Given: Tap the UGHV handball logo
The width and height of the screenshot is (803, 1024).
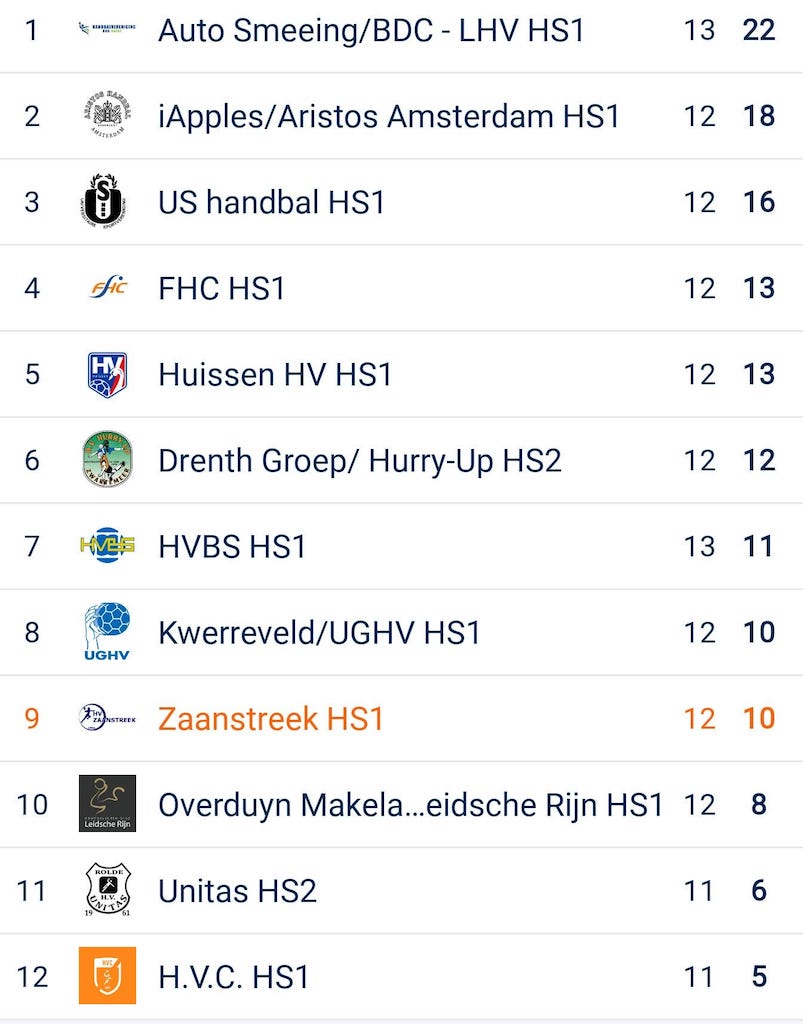Looking at the screenshot, I should 107,632.
